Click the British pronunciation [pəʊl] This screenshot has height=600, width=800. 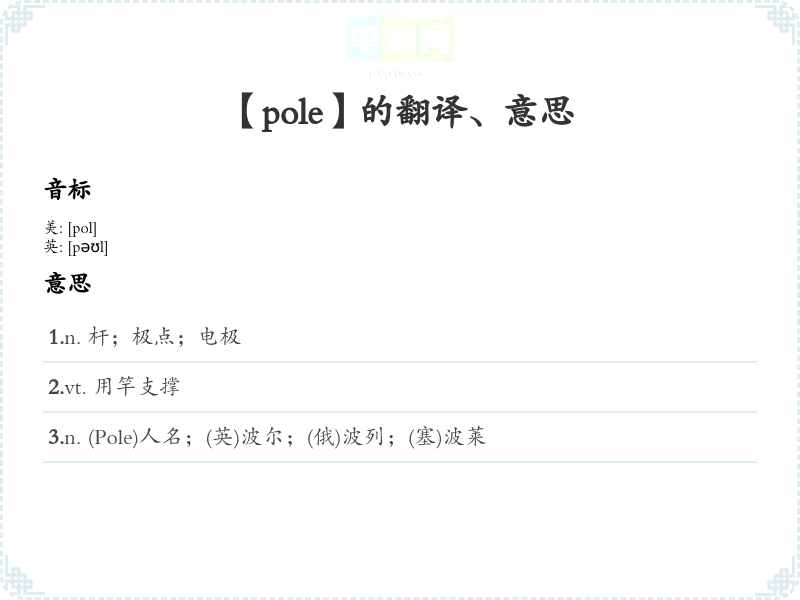pyautogui.click(x=88, y=247)
